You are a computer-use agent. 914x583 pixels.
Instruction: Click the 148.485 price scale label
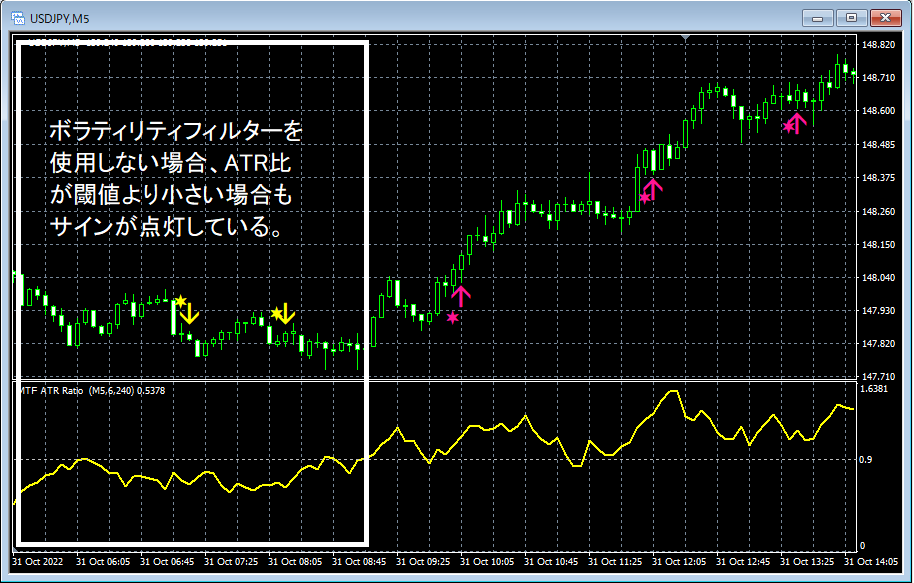878,145
